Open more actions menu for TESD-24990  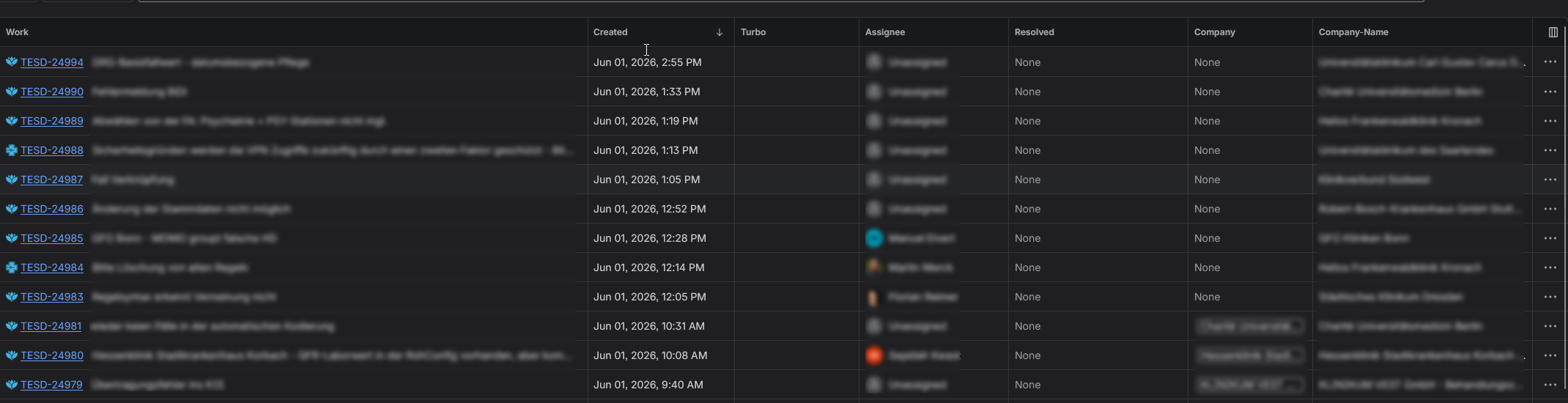[x=1550, y=92]
